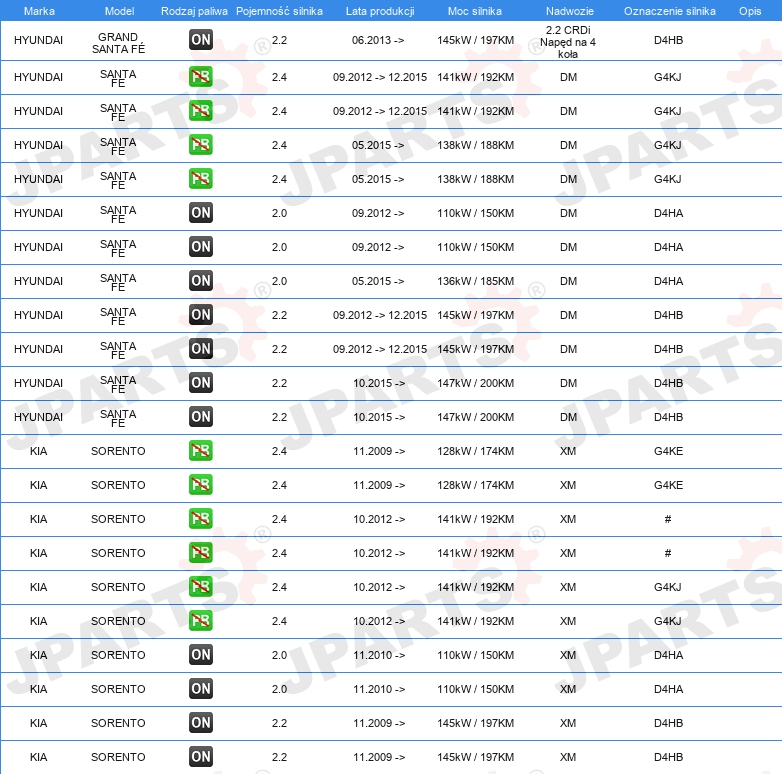Click HYUNDAI in the GRAND SANTA FÉ row
The image size is (782, 774).
(x=38, y=40)
